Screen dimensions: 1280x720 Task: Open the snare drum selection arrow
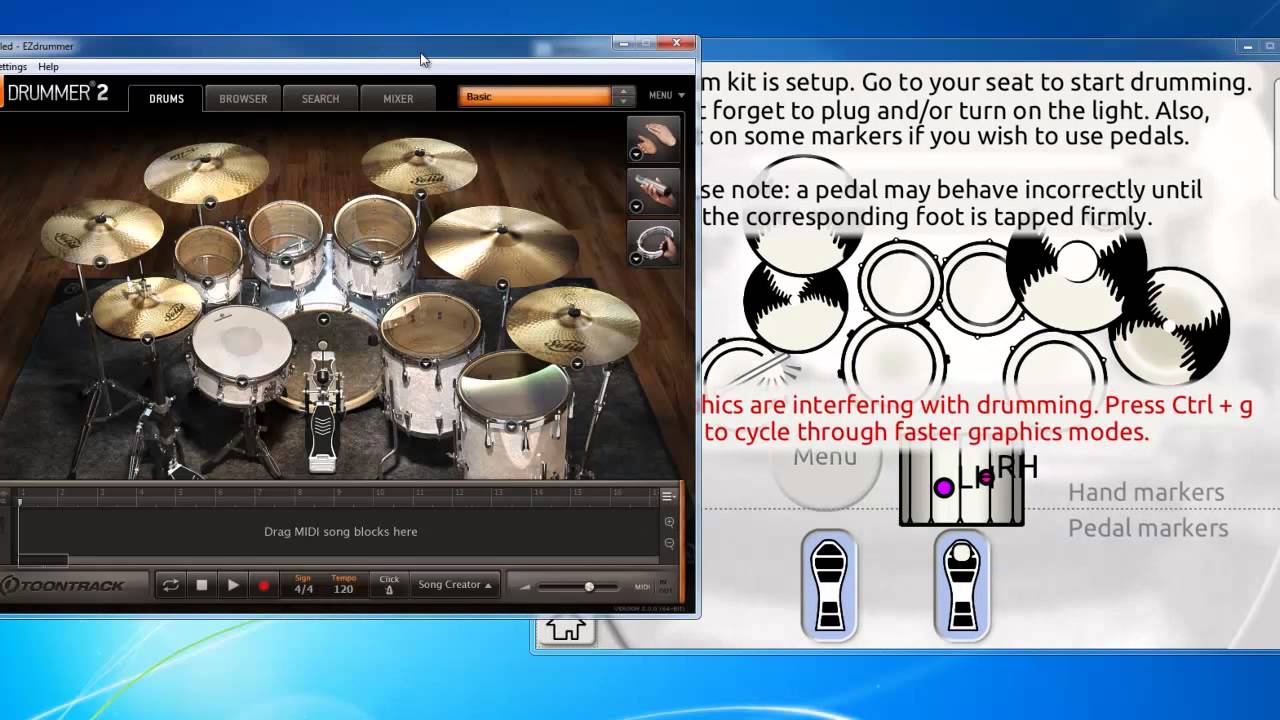242,381
